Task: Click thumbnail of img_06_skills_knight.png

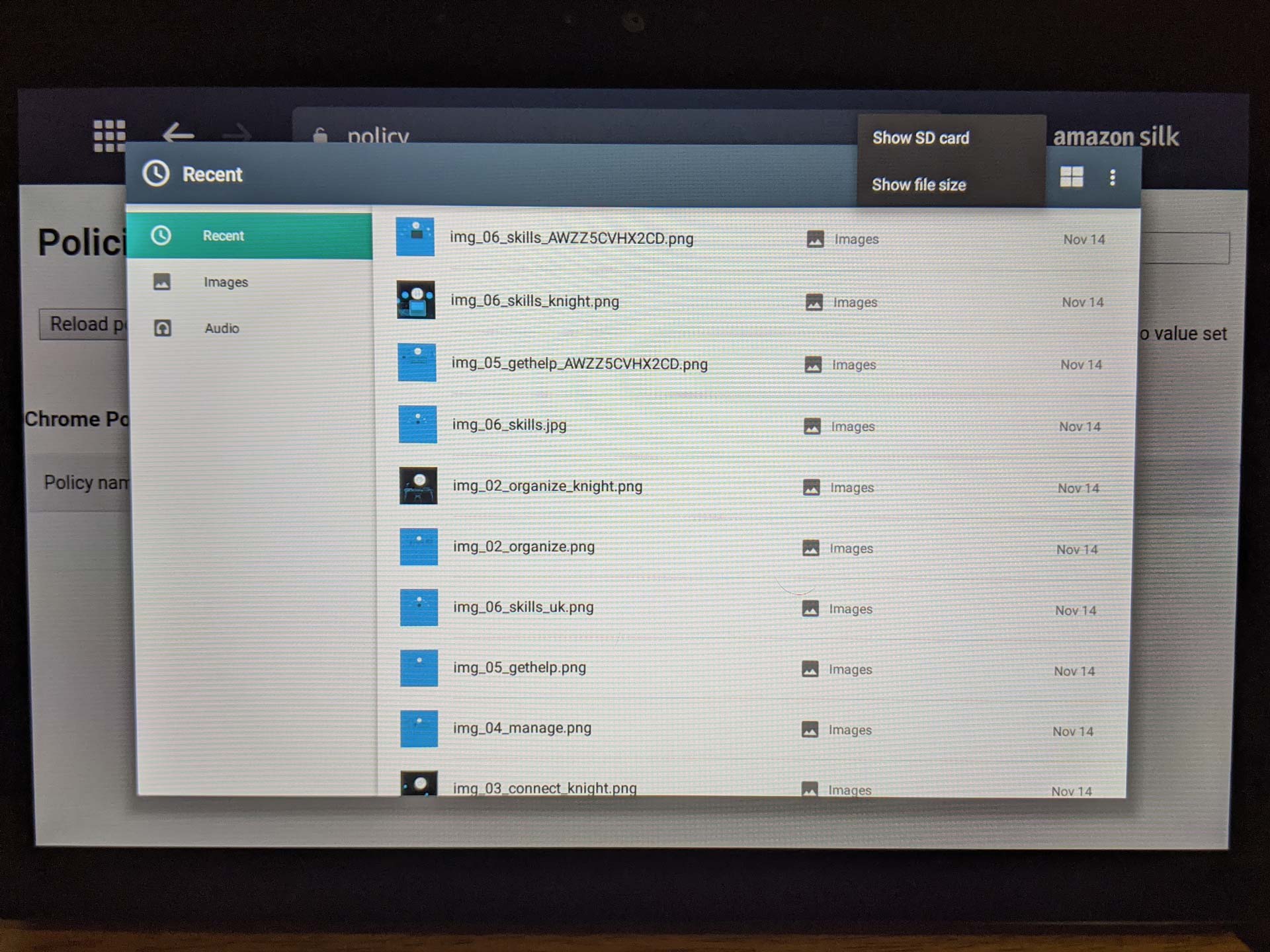Action: click(x=416, y=300)
